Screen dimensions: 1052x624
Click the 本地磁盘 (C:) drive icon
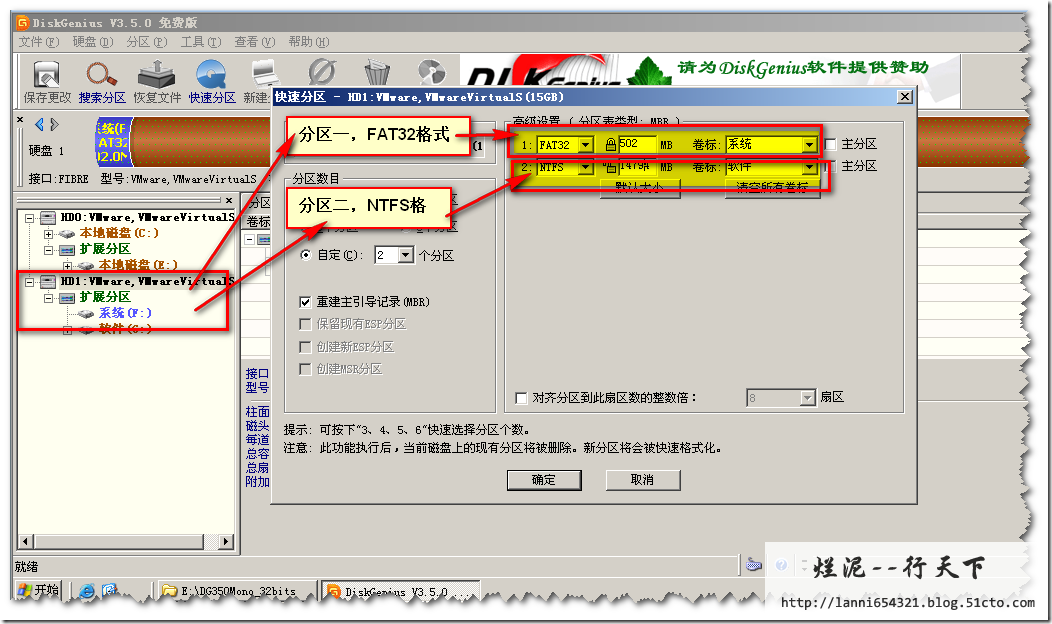click(66, 233)
